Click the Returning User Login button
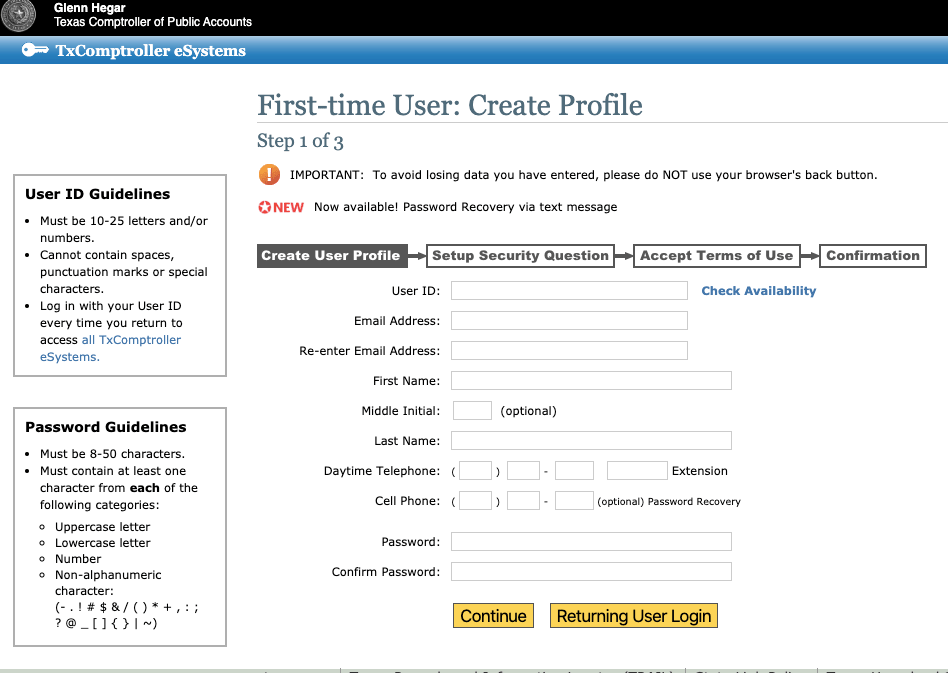Viewport: 948px width, 673px height. [634, 616]
